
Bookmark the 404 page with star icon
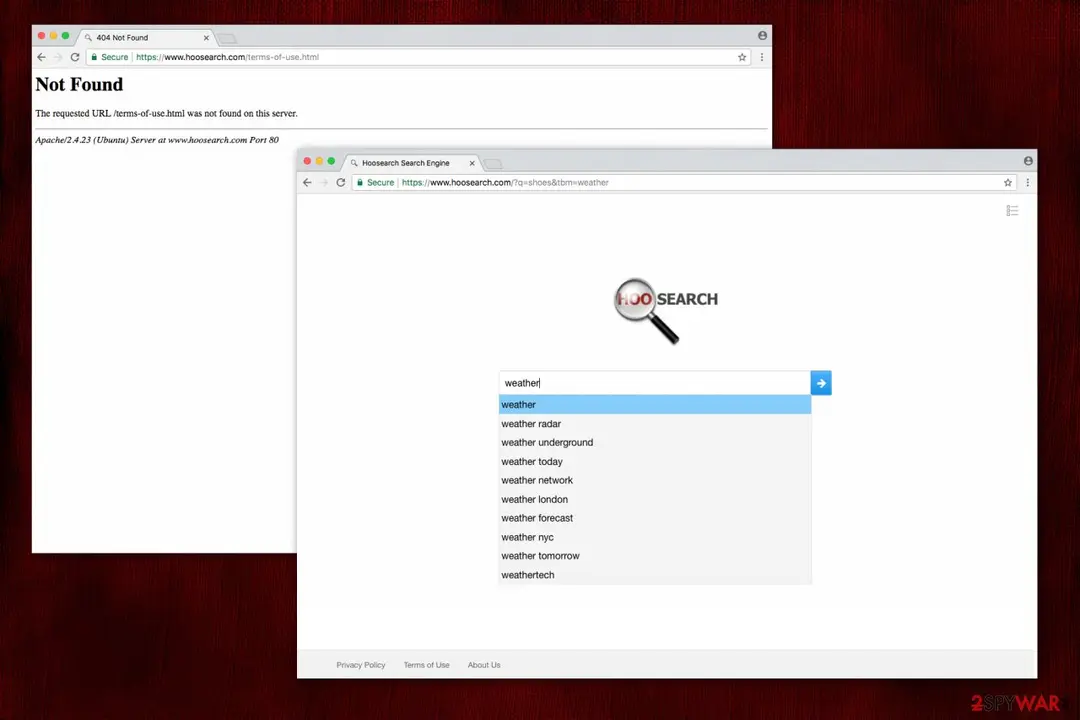coord(742,57)
